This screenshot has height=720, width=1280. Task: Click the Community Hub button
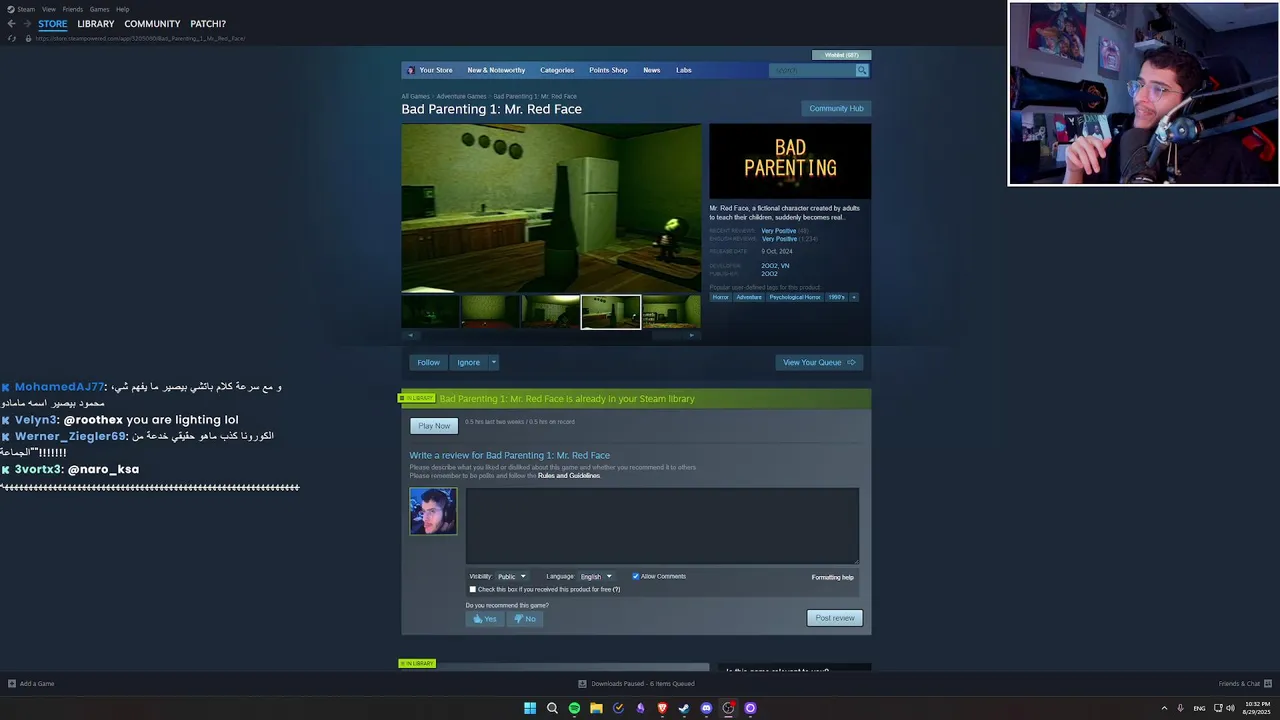point(836,108)
